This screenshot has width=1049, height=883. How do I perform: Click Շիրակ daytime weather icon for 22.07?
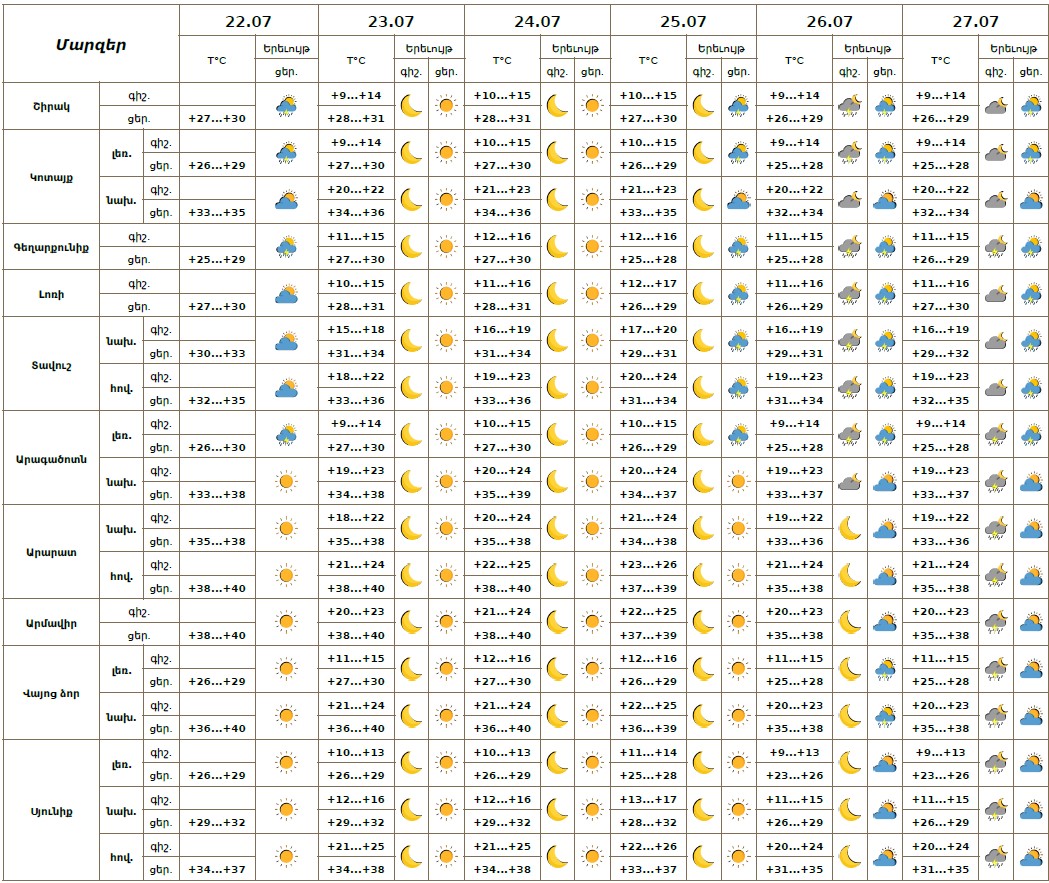tap(286, 106)
